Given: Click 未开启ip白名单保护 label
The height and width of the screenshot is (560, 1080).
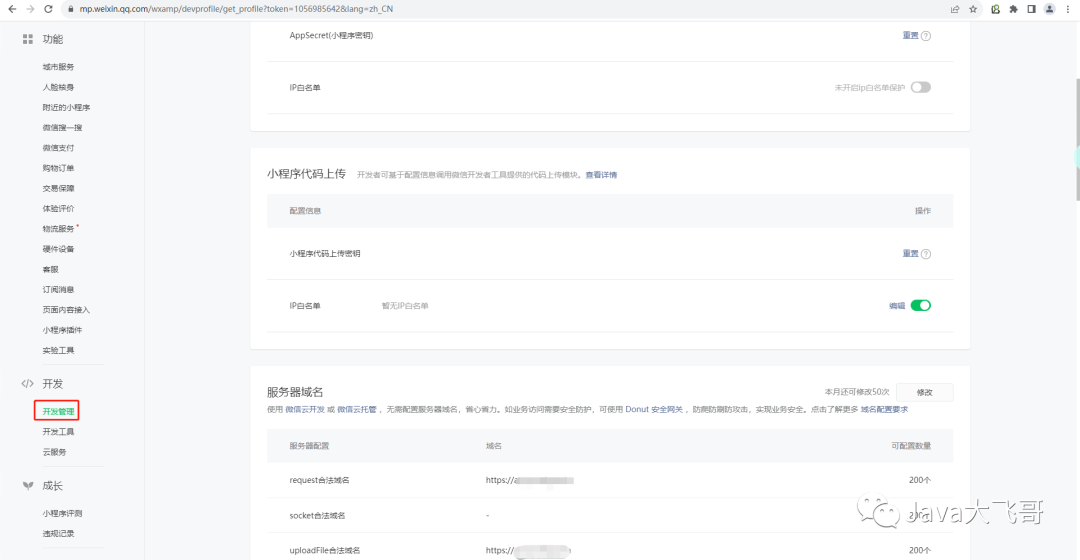Looking at the screenshot, I should [x=869, y=87].
